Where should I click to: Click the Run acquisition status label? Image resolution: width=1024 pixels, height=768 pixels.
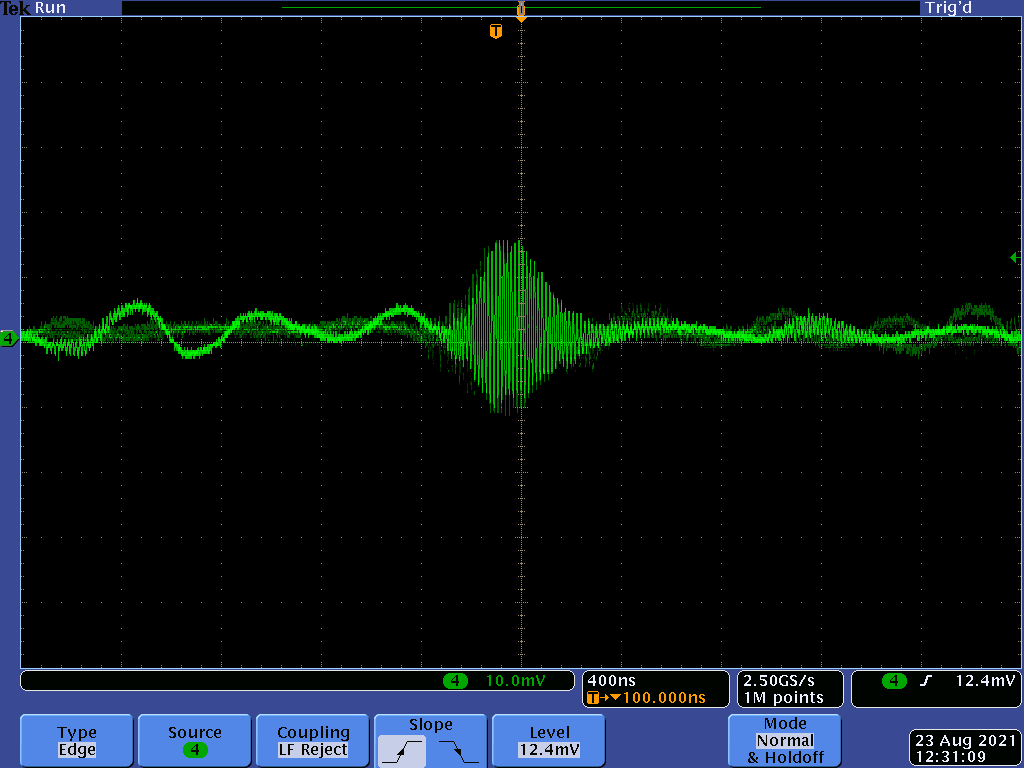50,8
